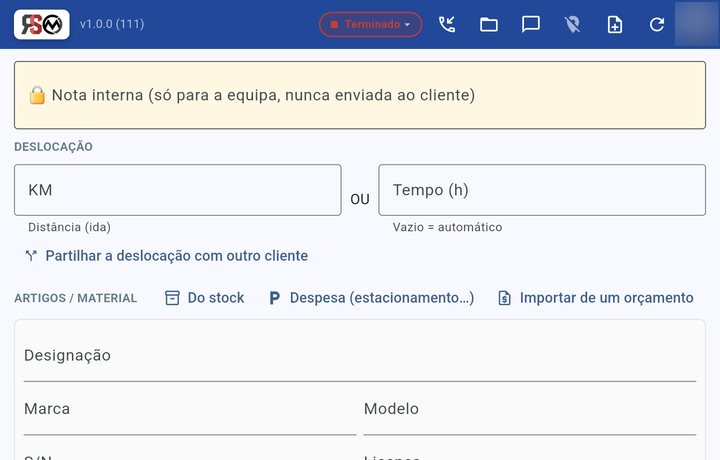Viewport: 720px width, 460px height.
Task: Focus the Modelo field
Action: tap(530, 409)
